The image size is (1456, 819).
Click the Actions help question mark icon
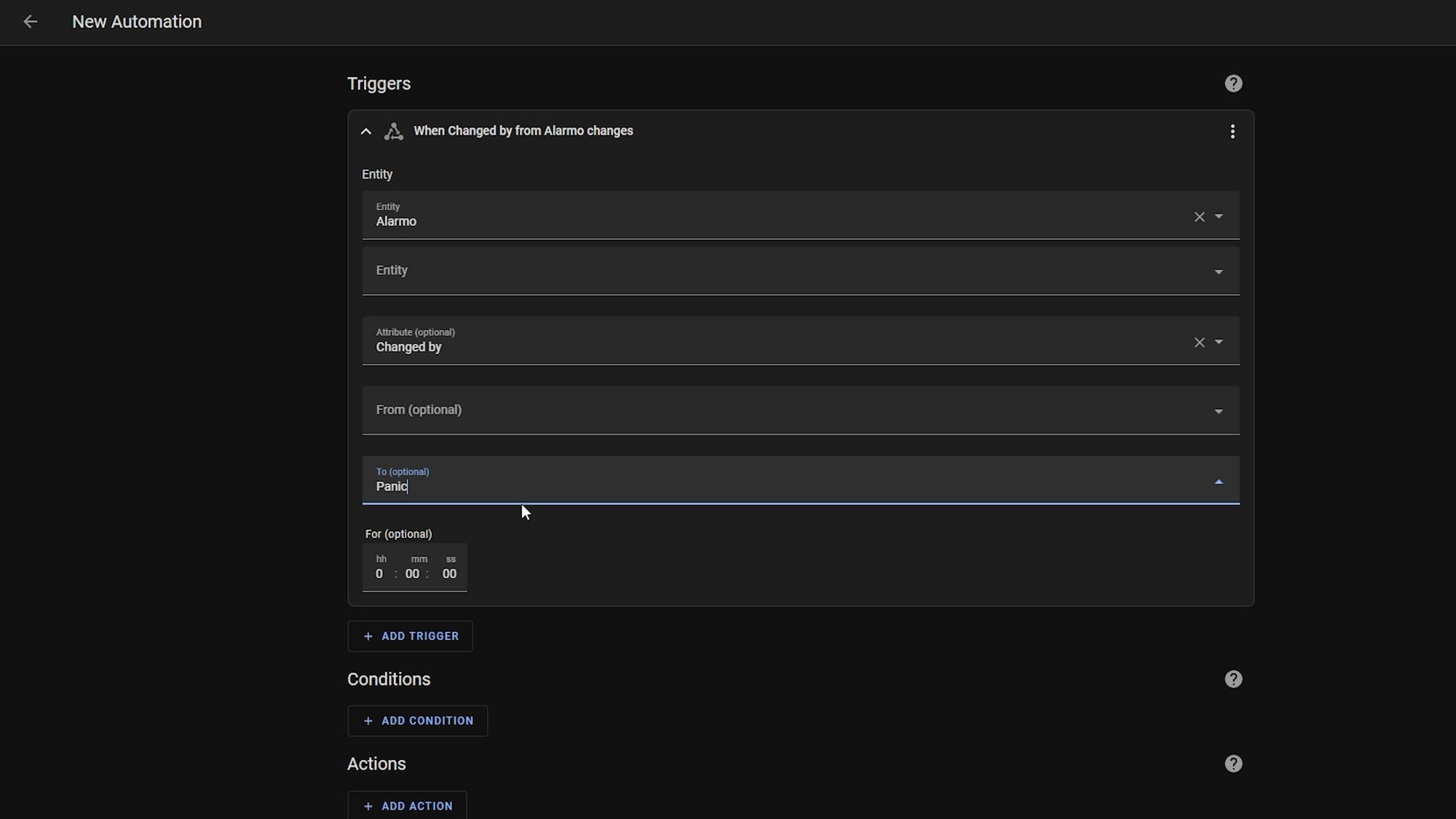(x=1233, y=763)
